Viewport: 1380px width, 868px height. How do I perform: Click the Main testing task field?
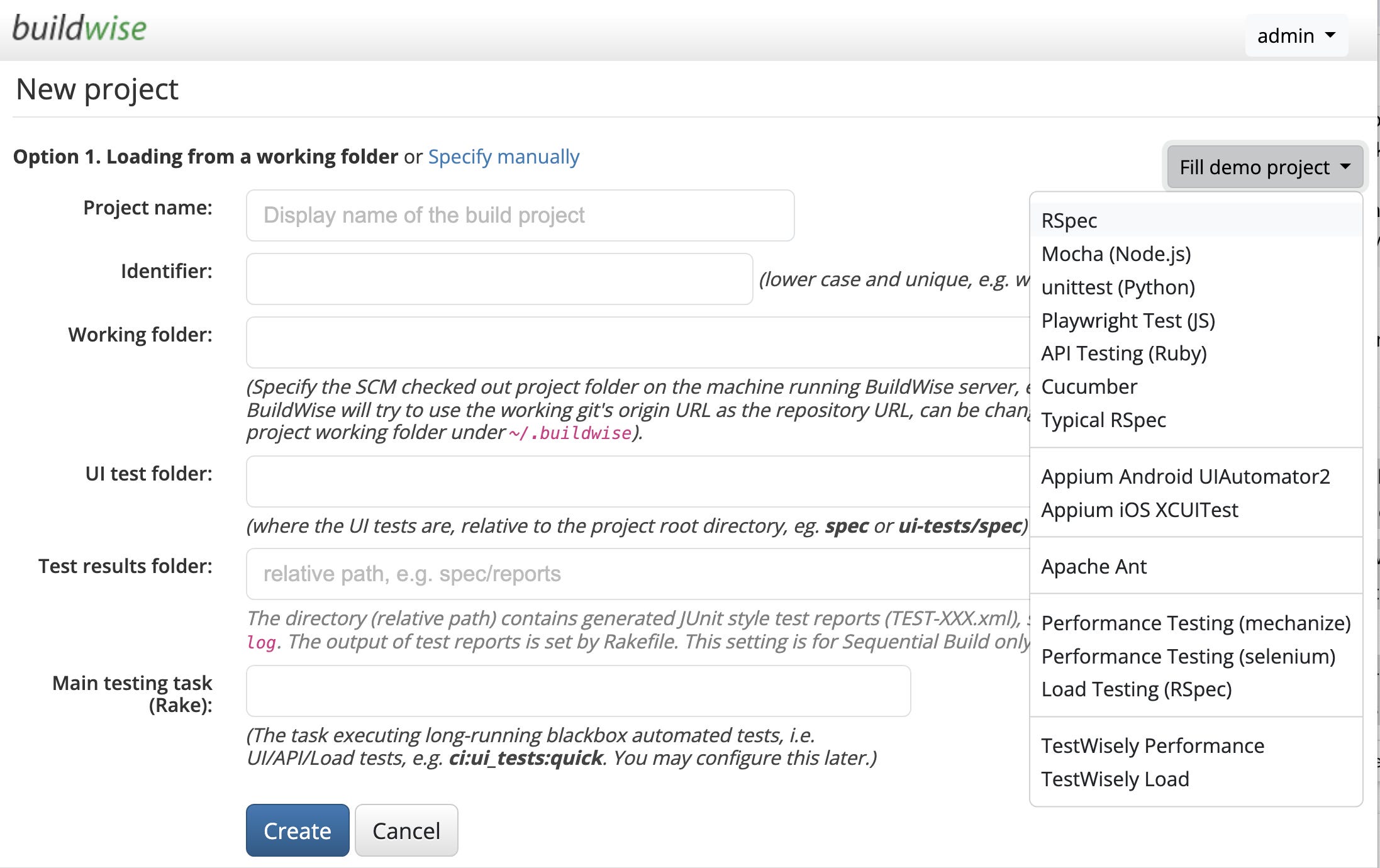[x=577, y=691]
